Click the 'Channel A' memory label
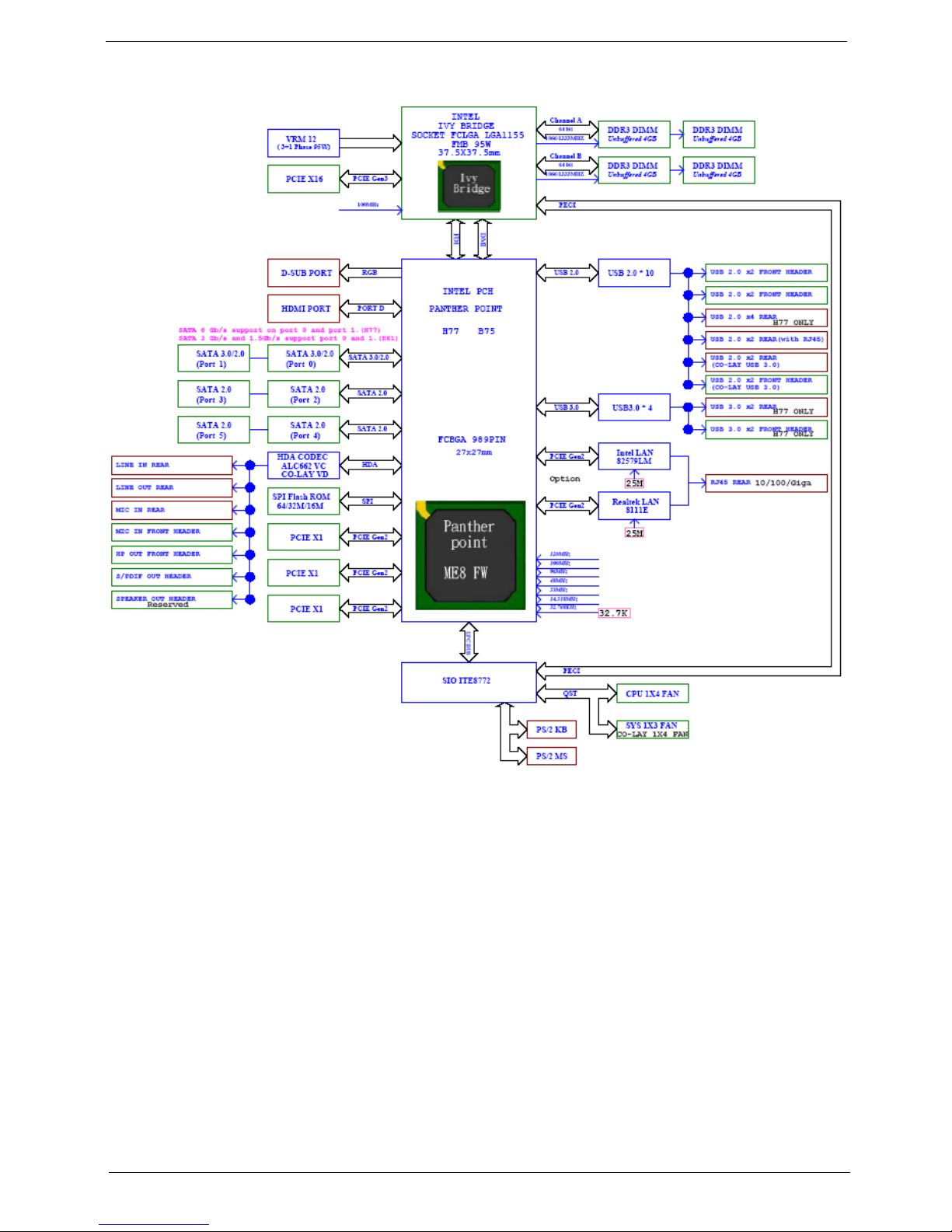Image resolution: width=952 pixels, height=1232 pixels. pyautogui.click(x=566, y=120)
